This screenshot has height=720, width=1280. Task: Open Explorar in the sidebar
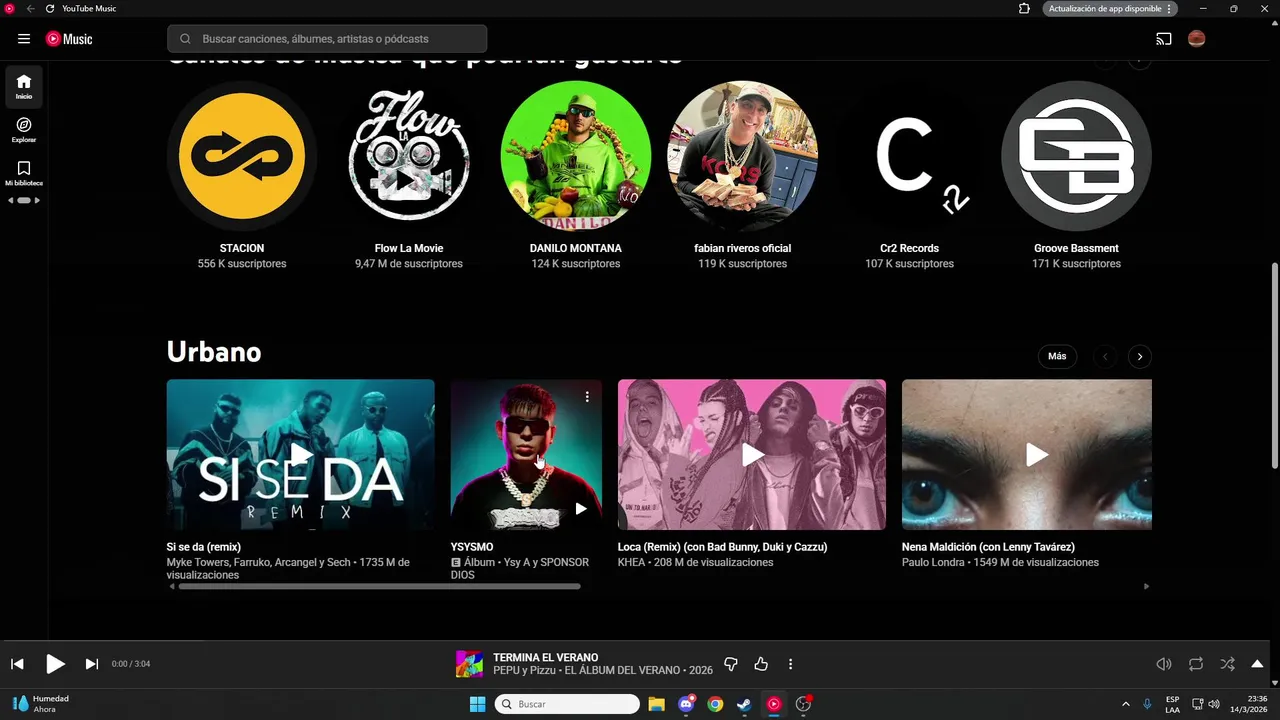(24, 130)
